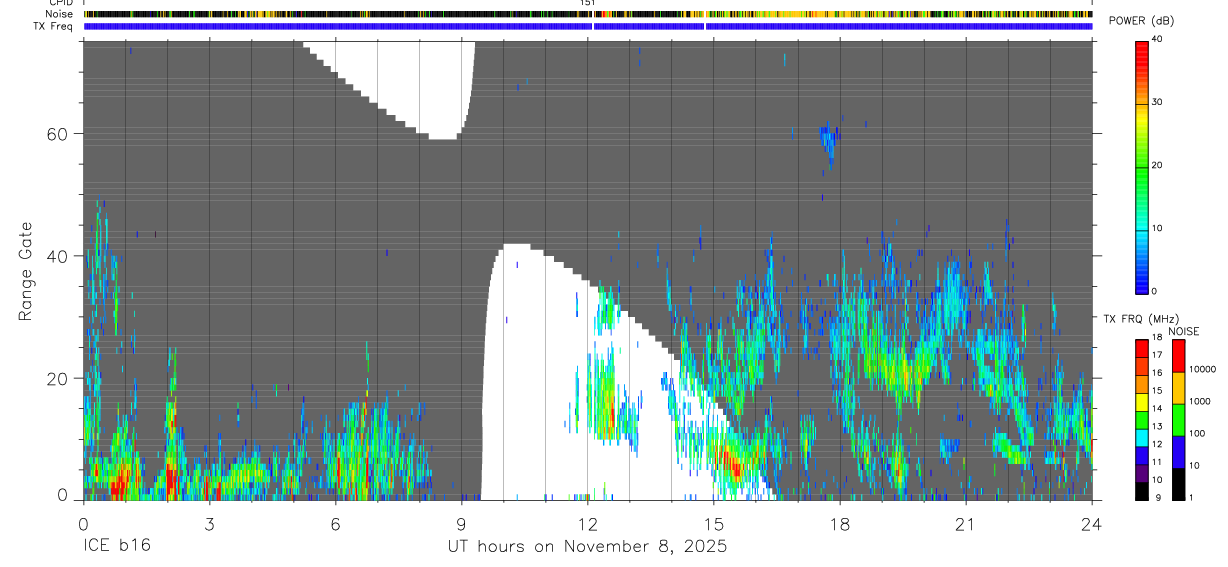
Task: Select the yellow segment of NOISE bar
Action: 1178,388
